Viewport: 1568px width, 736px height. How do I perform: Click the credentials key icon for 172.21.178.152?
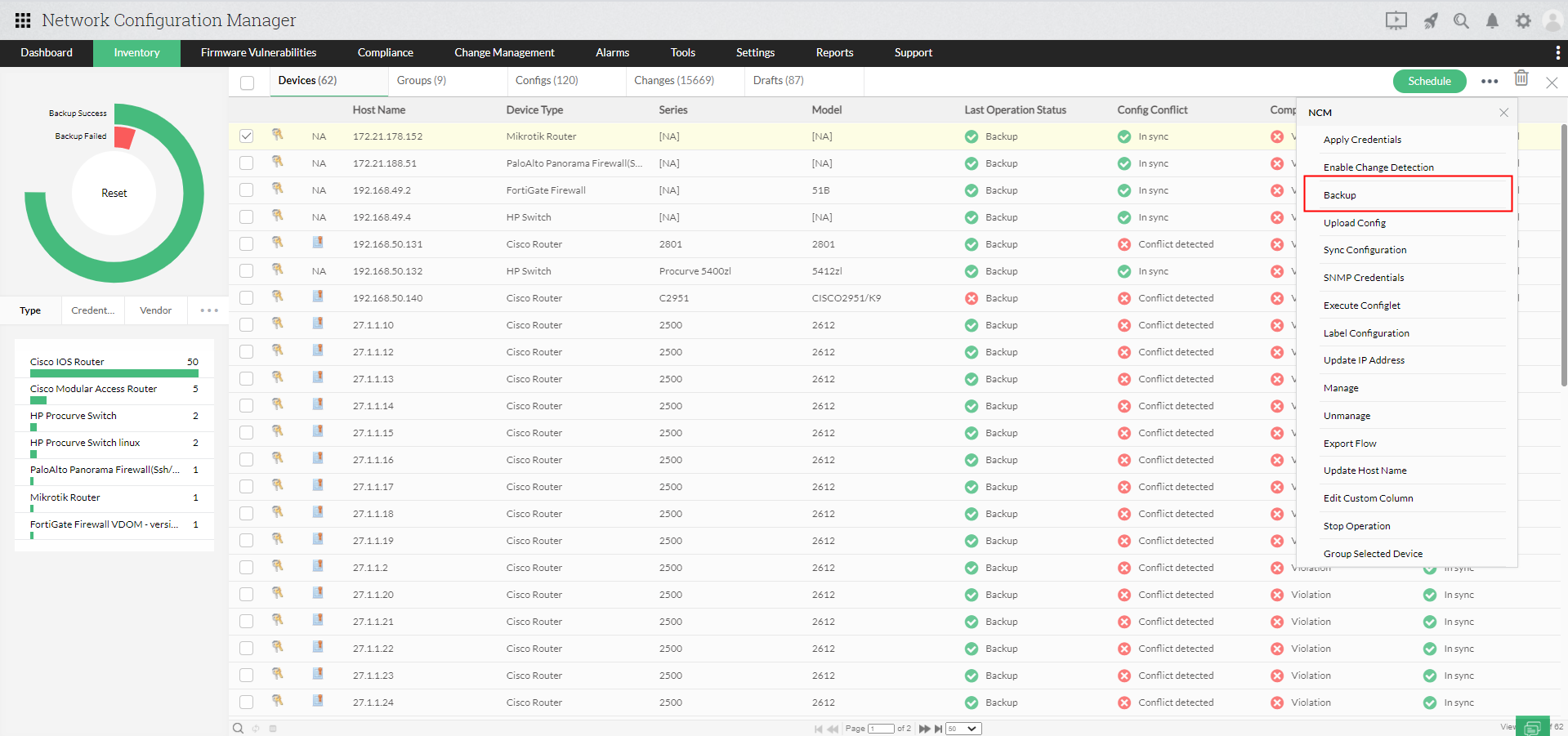tap(278, 136)
